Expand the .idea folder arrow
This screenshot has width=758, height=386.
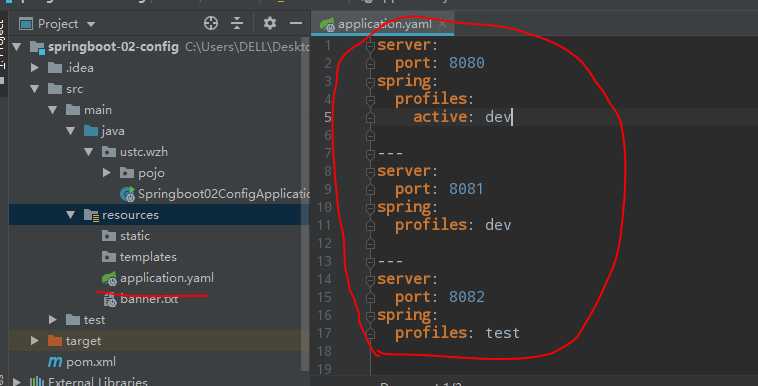[35, 68]
